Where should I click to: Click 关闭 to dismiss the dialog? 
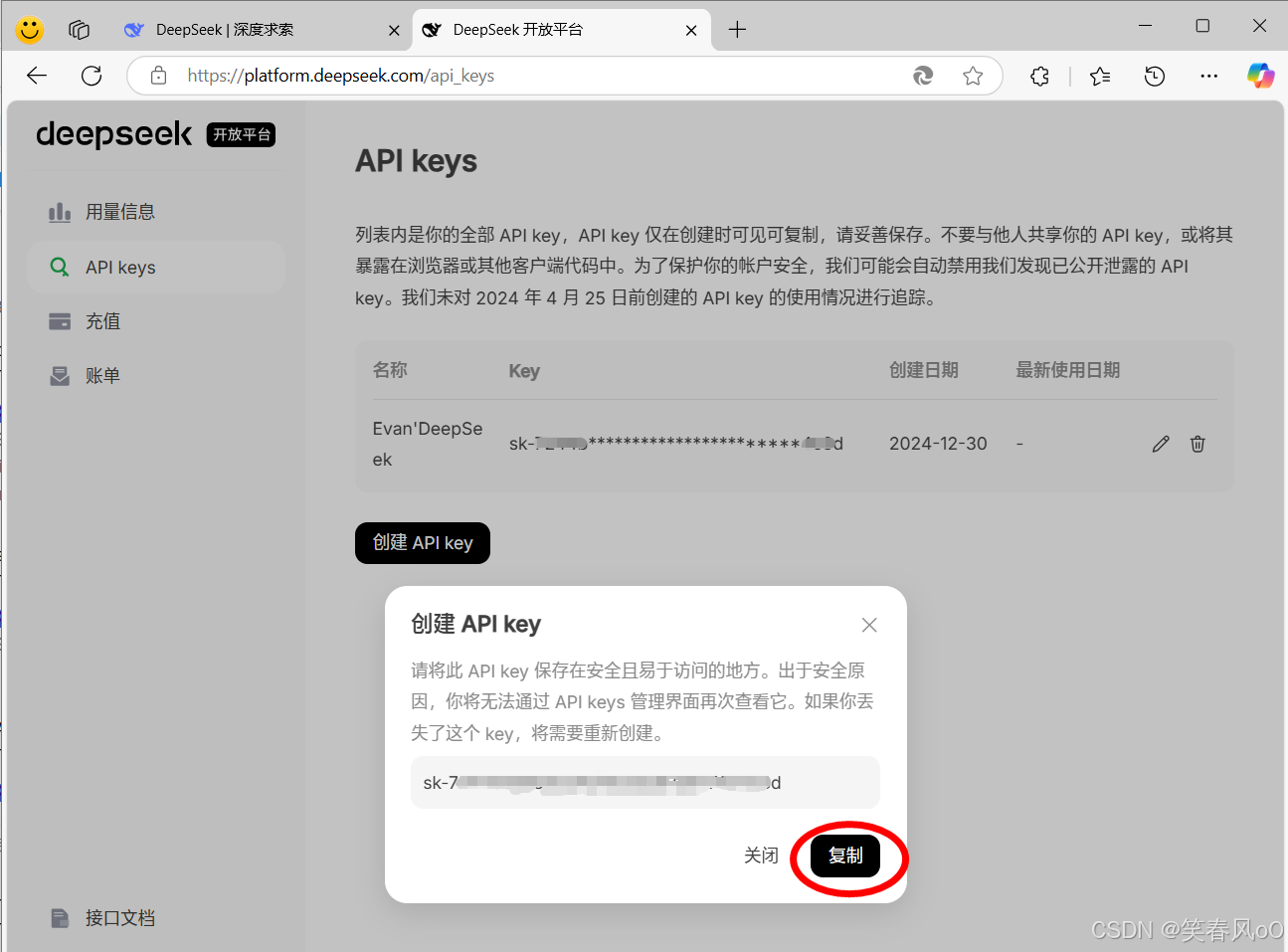(x=761, y=856)
